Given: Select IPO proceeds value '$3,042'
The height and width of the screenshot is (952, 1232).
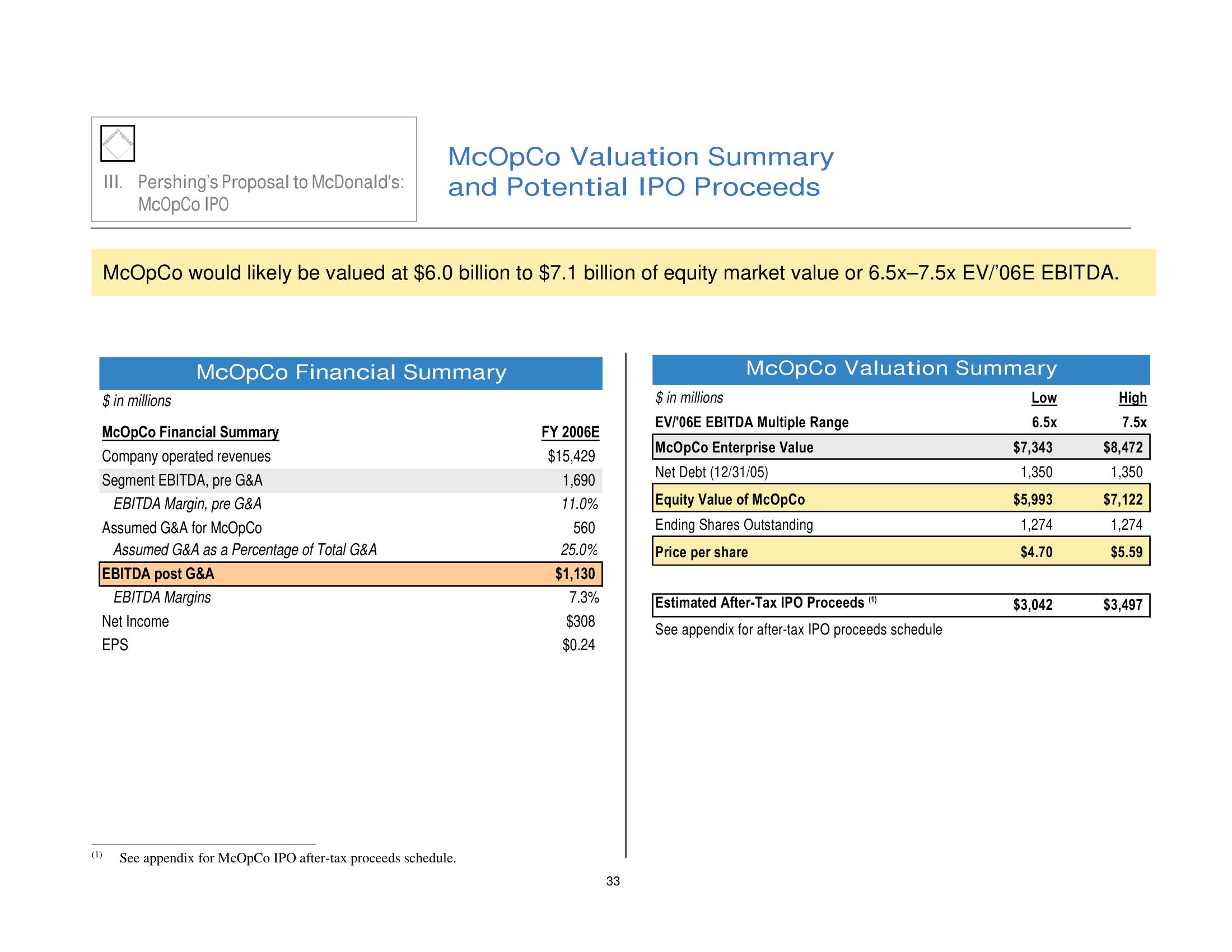Looking at the screenshot, I should click(x=1033, y=605).
